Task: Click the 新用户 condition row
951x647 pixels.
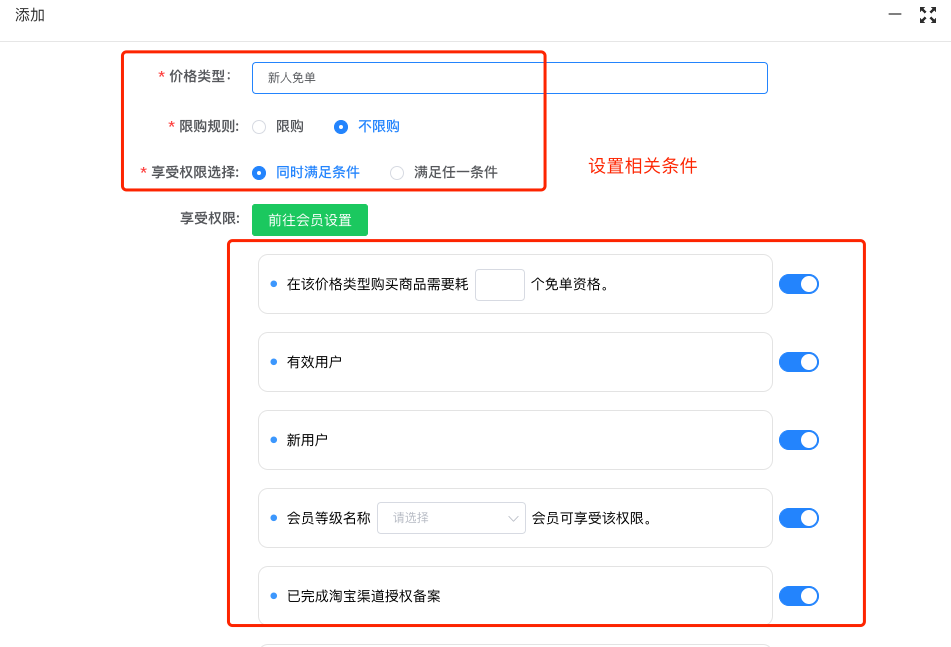Action: (515, 440)
